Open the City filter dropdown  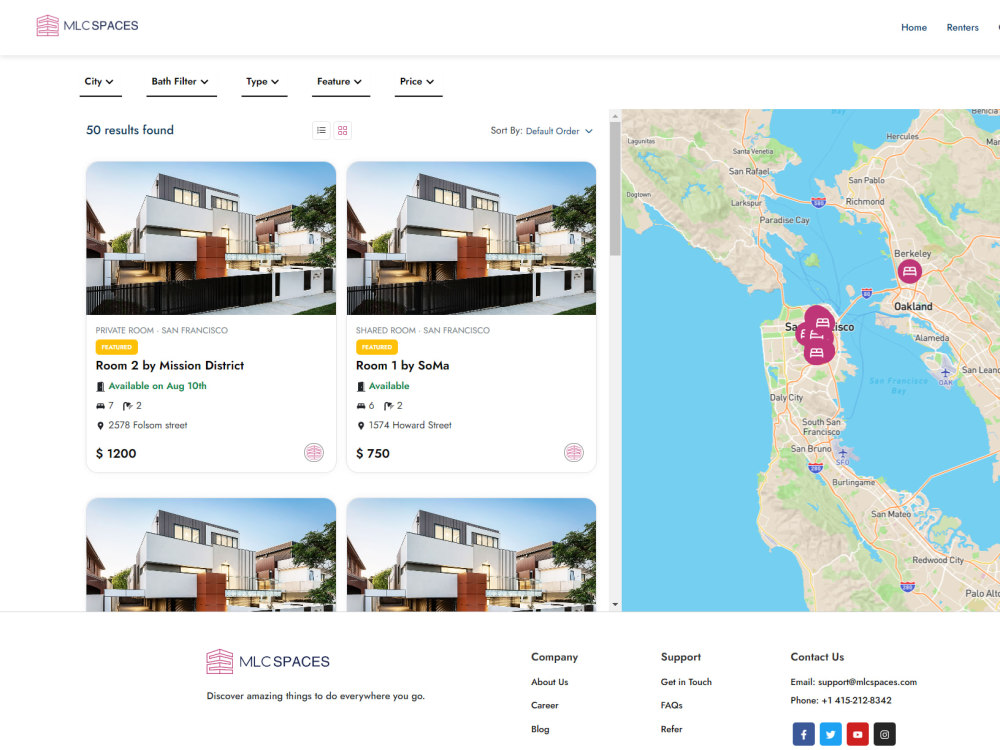point(100,82)
